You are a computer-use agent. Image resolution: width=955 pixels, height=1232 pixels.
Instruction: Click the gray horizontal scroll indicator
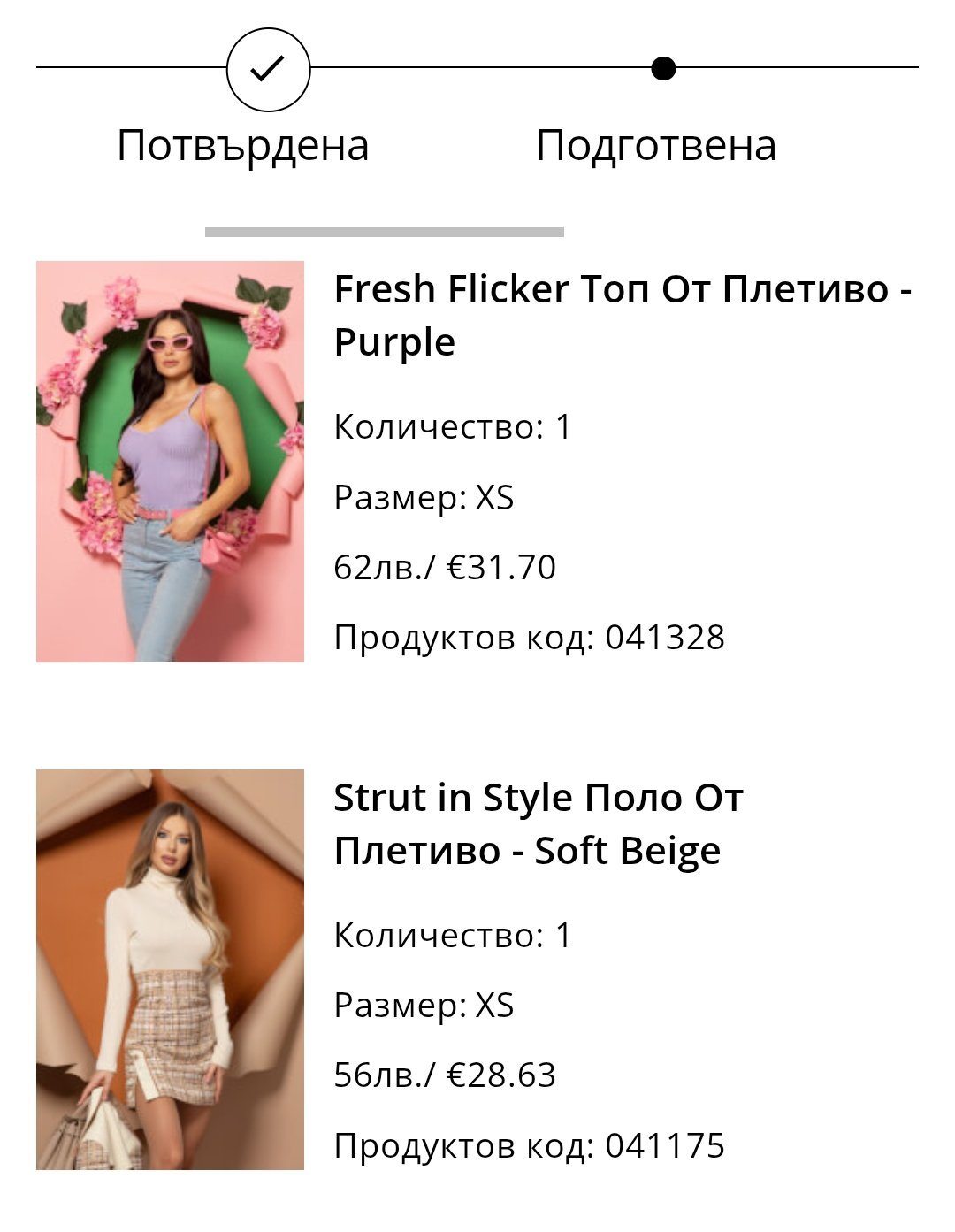point(385,232)
